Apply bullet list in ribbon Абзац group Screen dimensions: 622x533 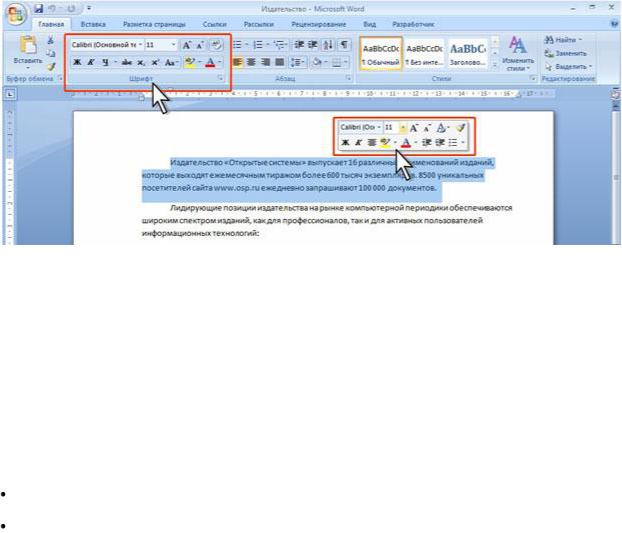pos(238,45)
